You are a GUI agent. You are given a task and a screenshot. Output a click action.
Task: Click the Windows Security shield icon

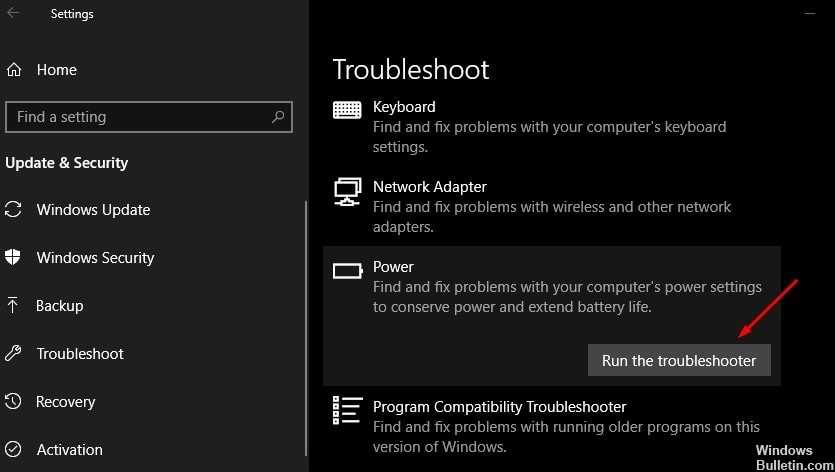(14, 258)
